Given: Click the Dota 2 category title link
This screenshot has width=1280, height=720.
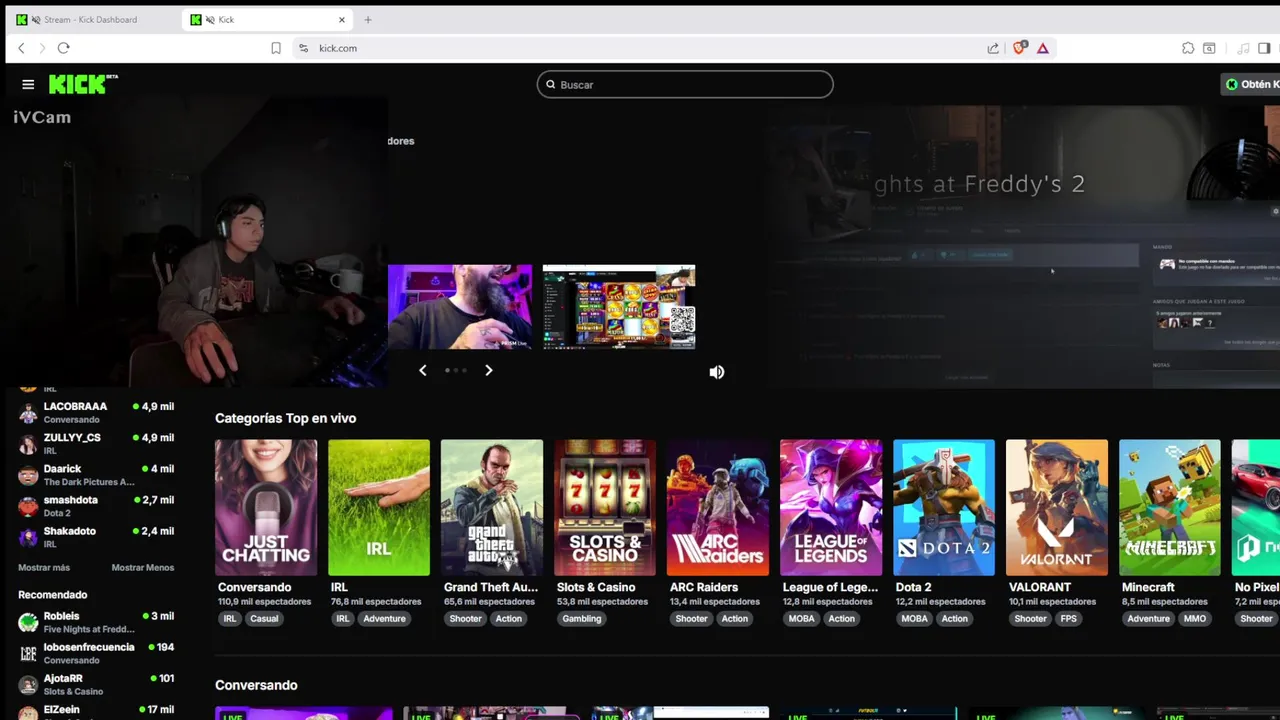Looking at the screenshot, I should point(914,587).
